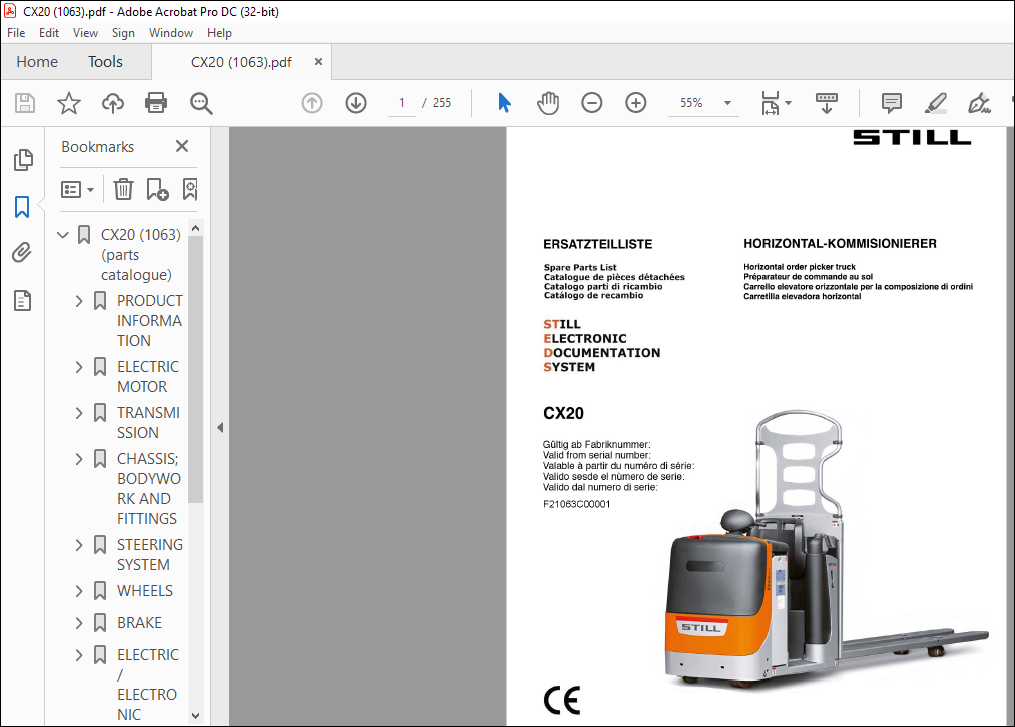Click the bookmarks scrollbar up arrow
Viewport: 1015px width, 727px height.
pyautogui.click(x=195, y=229)
